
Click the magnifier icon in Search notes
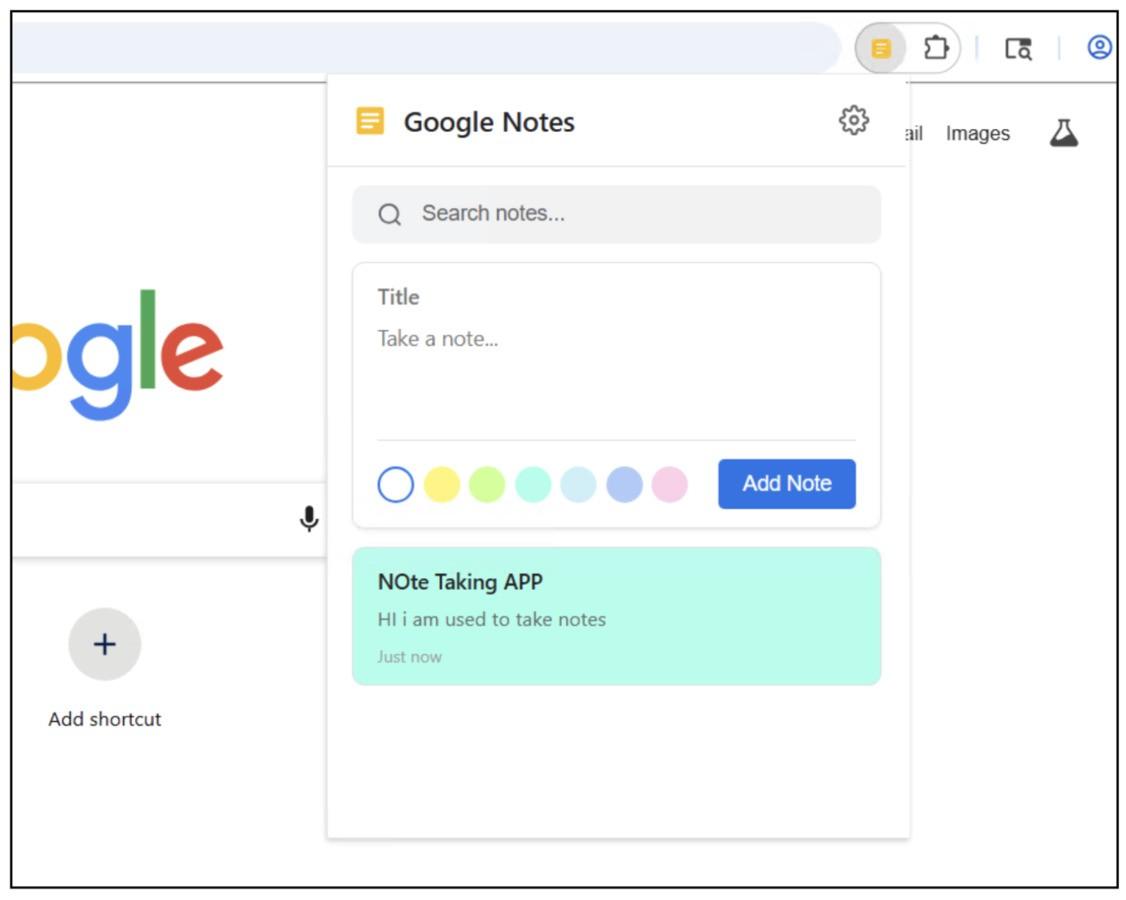389,214
